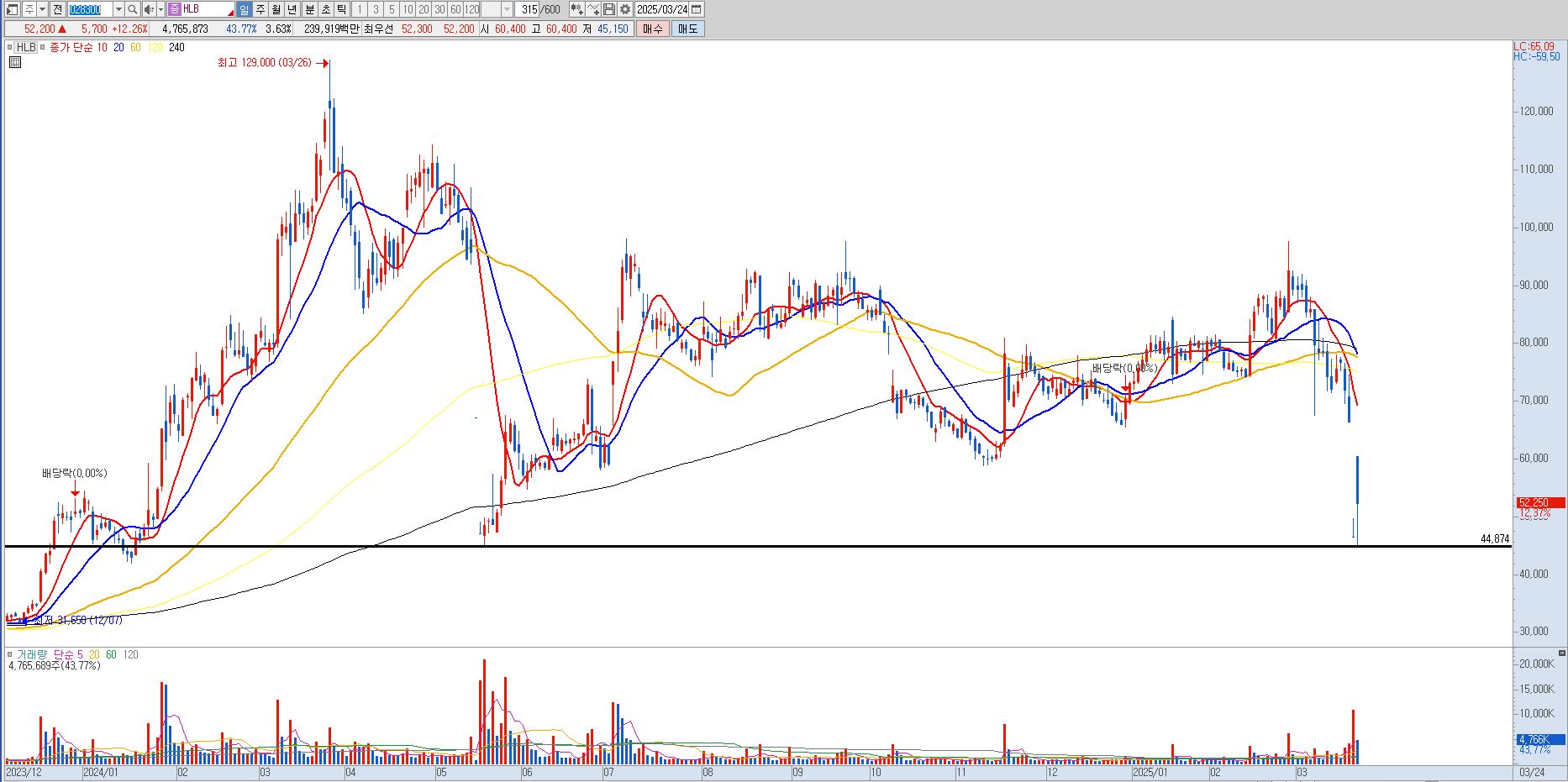Click the save floppy disk icon

pyautogui.click(x=609, y=9)
